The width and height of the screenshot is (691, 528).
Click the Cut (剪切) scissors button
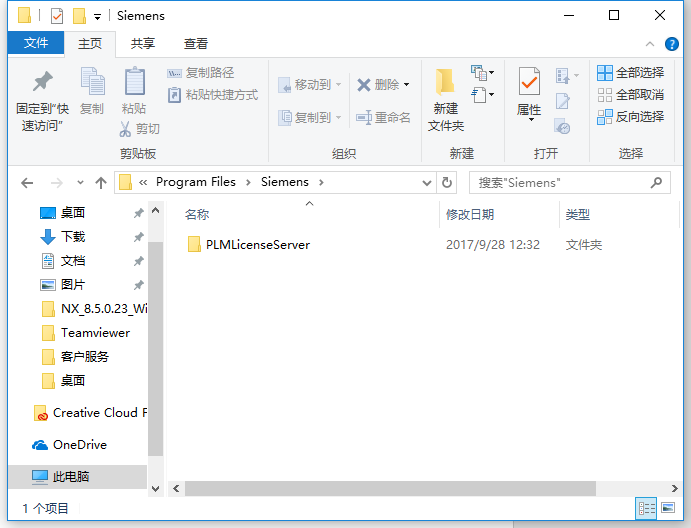click(x=139, y=129)
